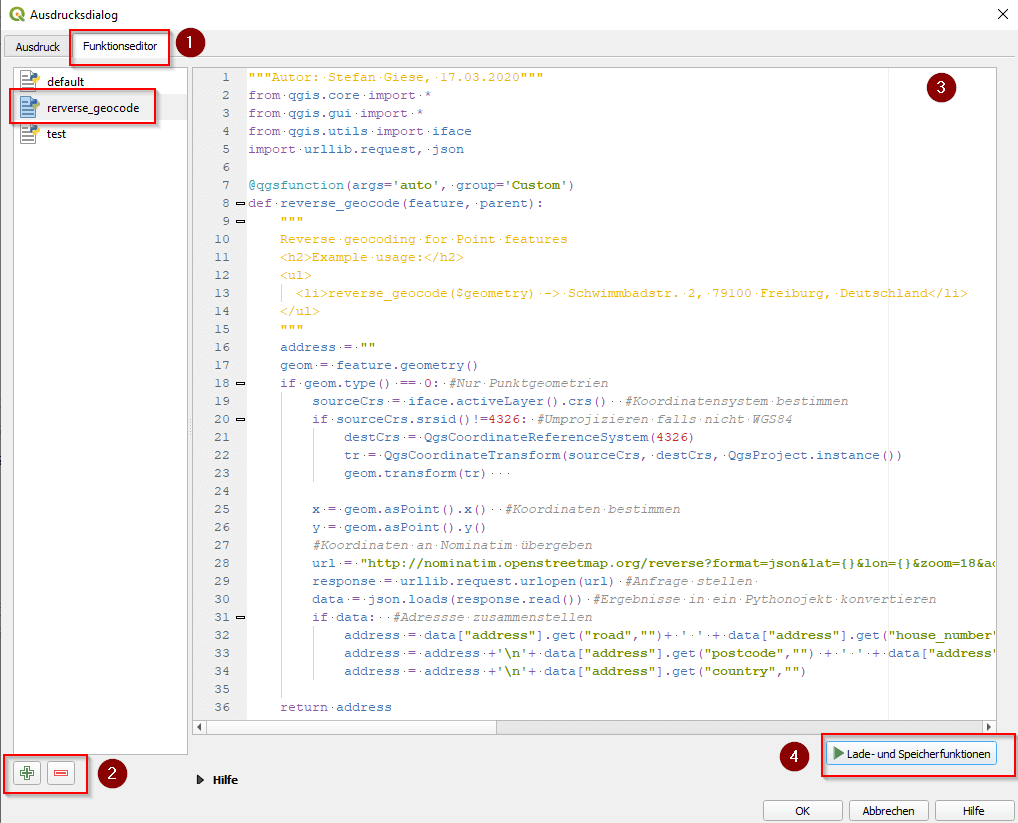Click the QGIS logo in title bar

(x=15, y=14)
